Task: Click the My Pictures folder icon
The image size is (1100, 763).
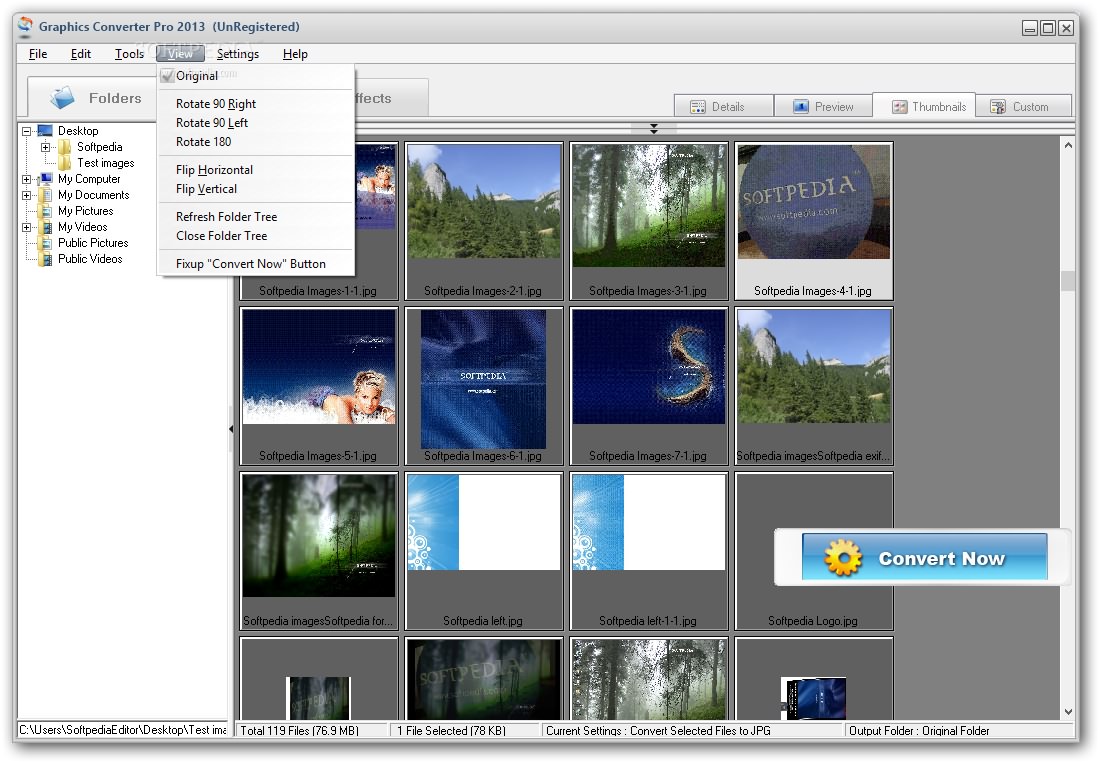Action: pos(46,211)
